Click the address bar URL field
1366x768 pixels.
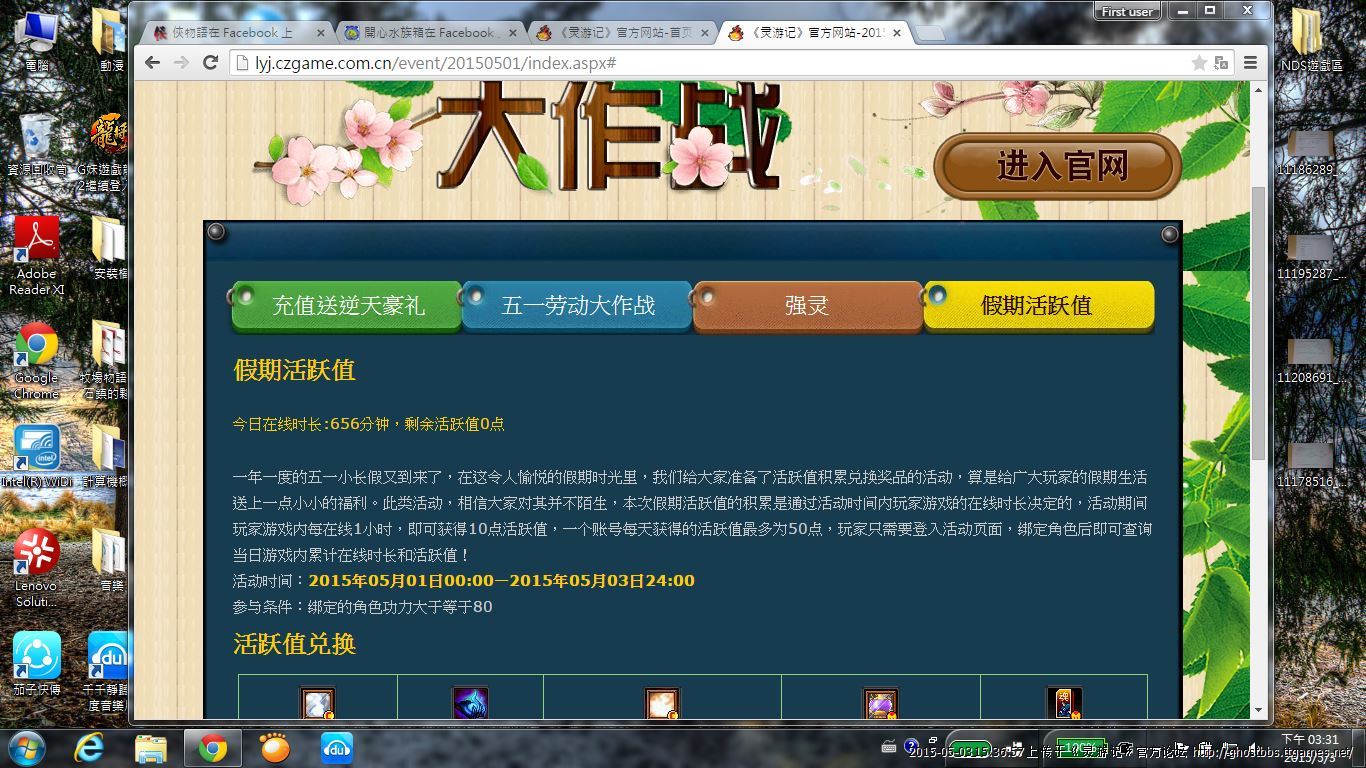coord(700,63)
